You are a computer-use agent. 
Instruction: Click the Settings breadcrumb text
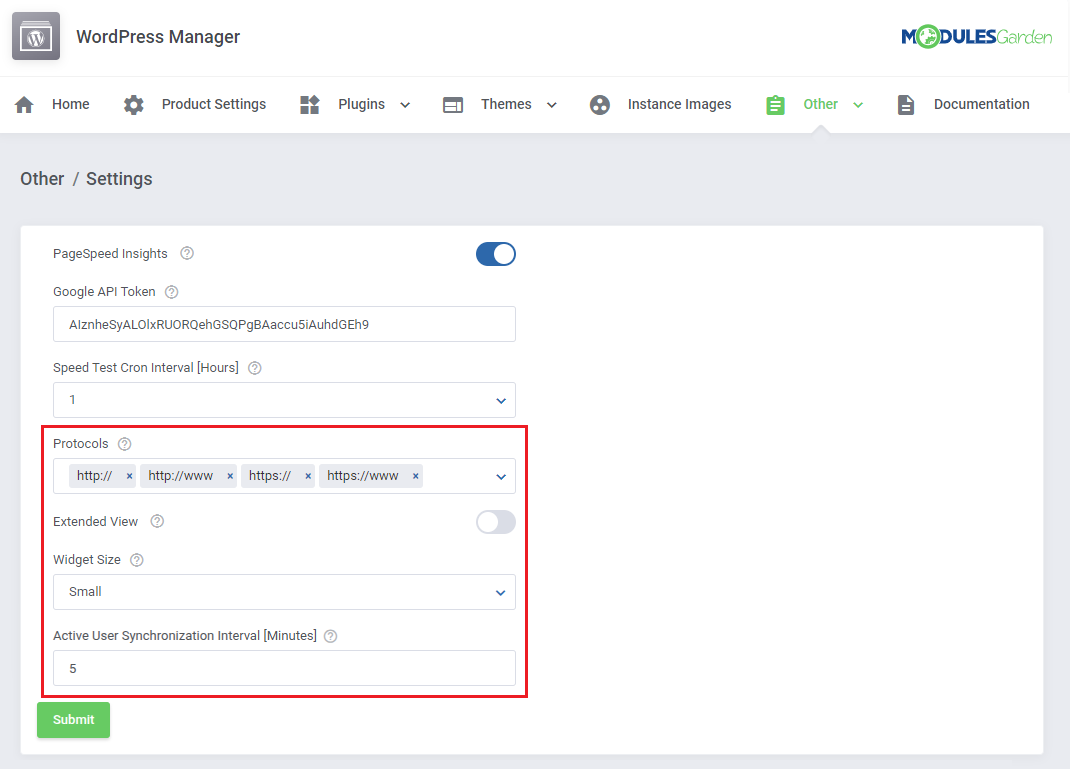(119, 179)
